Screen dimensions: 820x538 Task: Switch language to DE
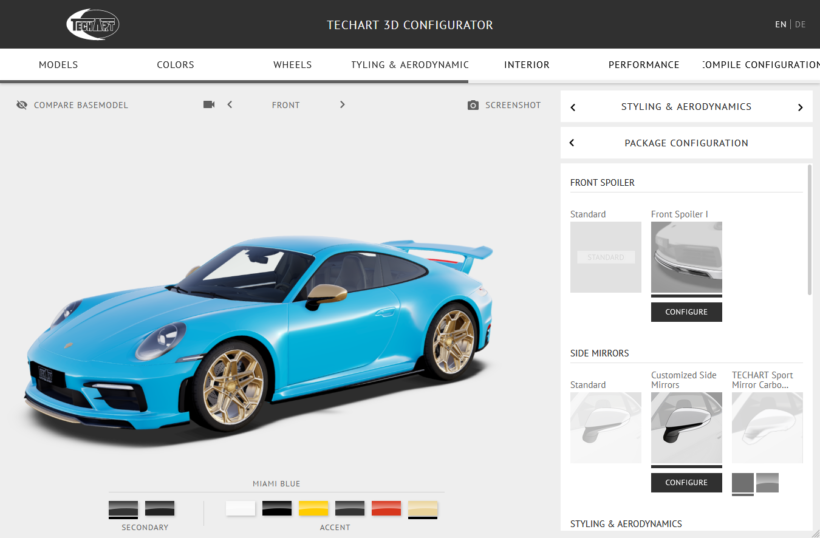[x=800, y=24]
